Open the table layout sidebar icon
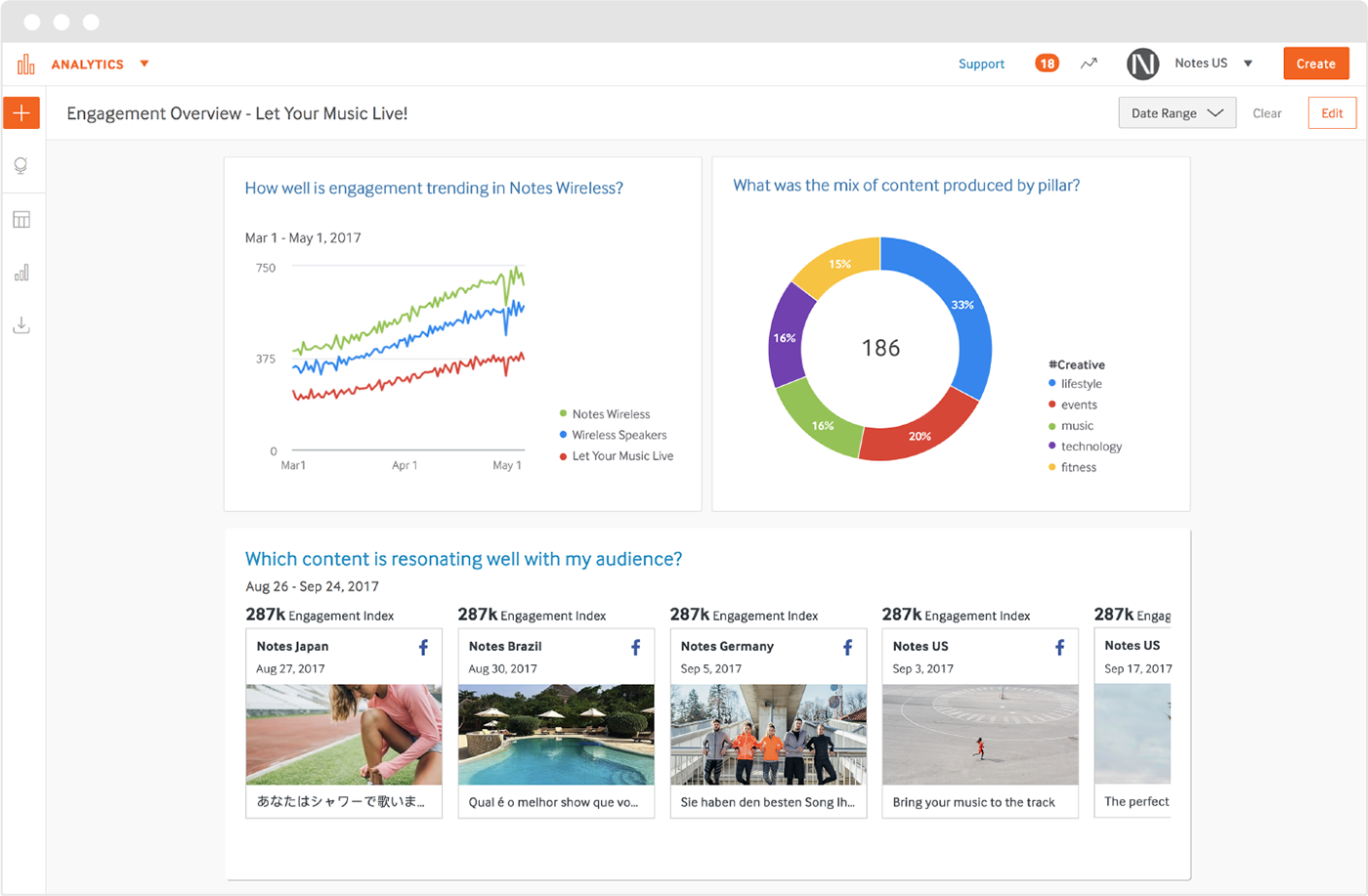 (x=21, y=219)
